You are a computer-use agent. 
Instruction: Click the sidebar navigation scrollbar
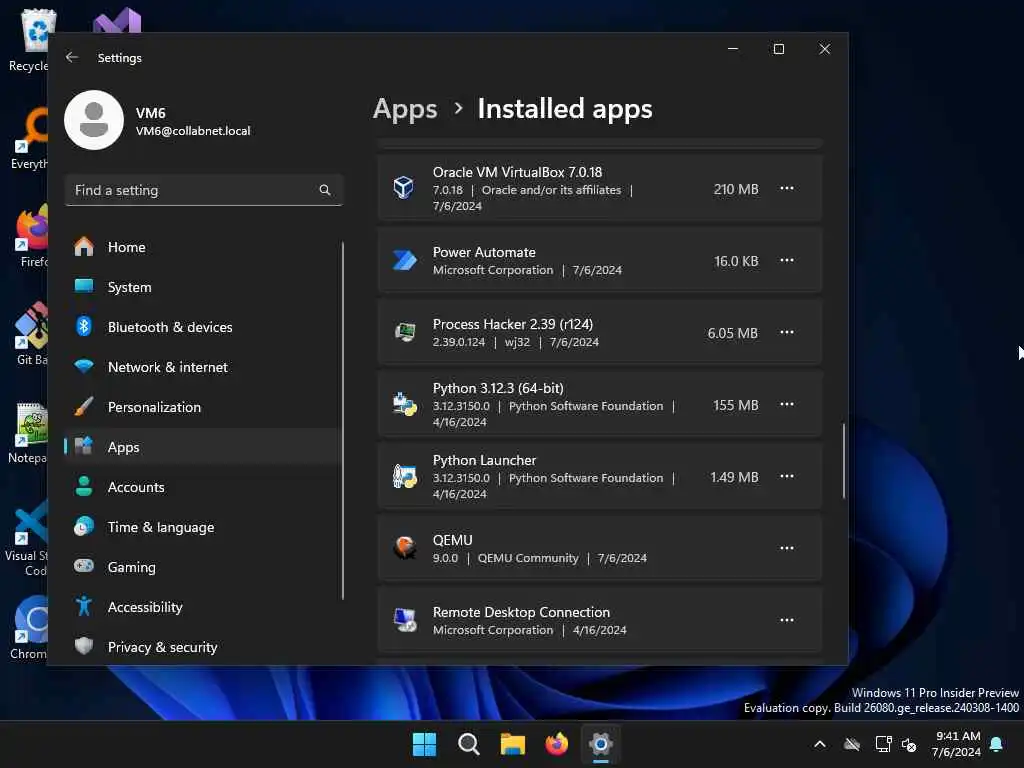tap(342, 421)
